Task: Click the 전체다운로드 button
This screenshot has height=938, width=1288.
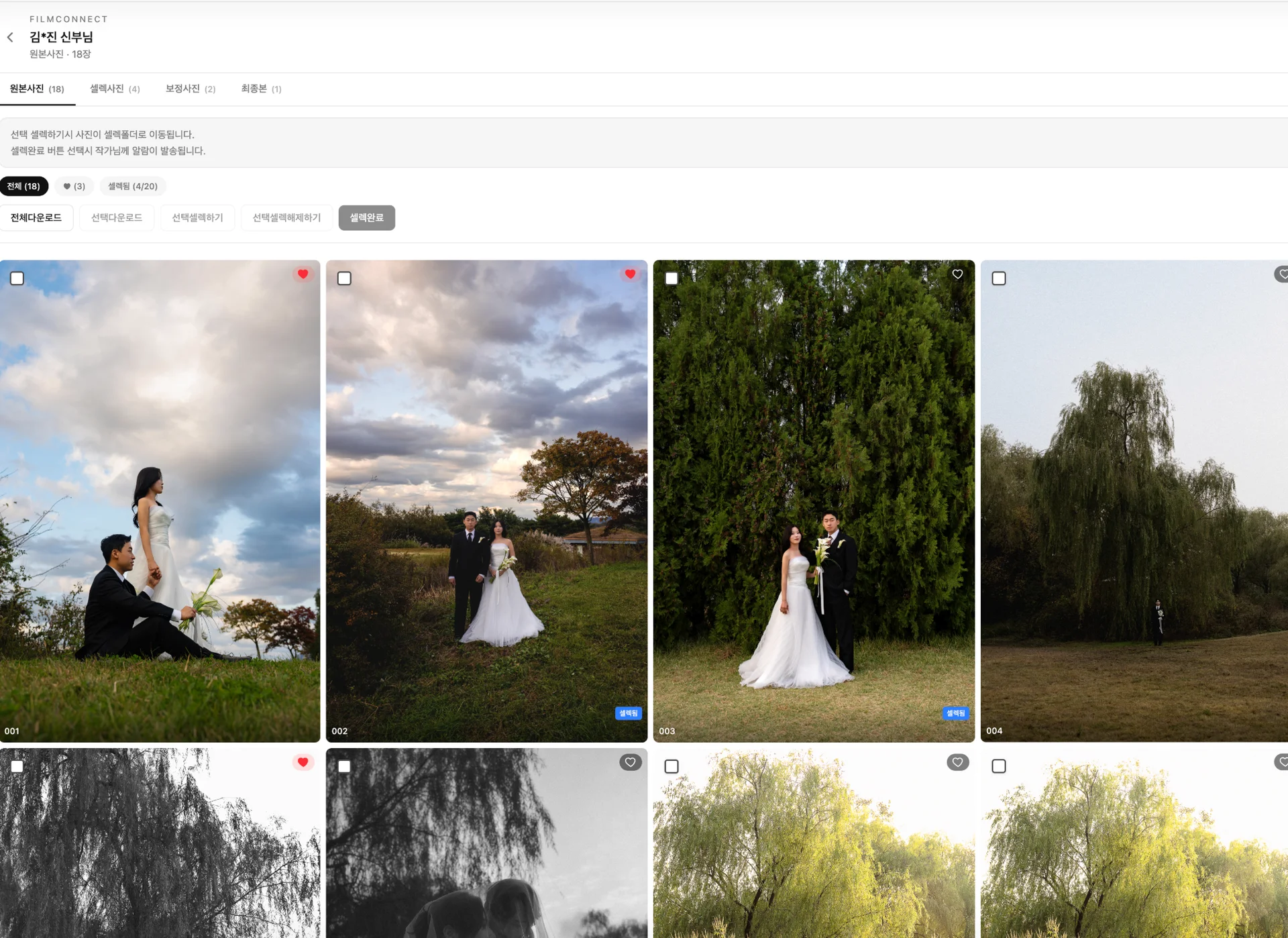Action: point(36,218)
